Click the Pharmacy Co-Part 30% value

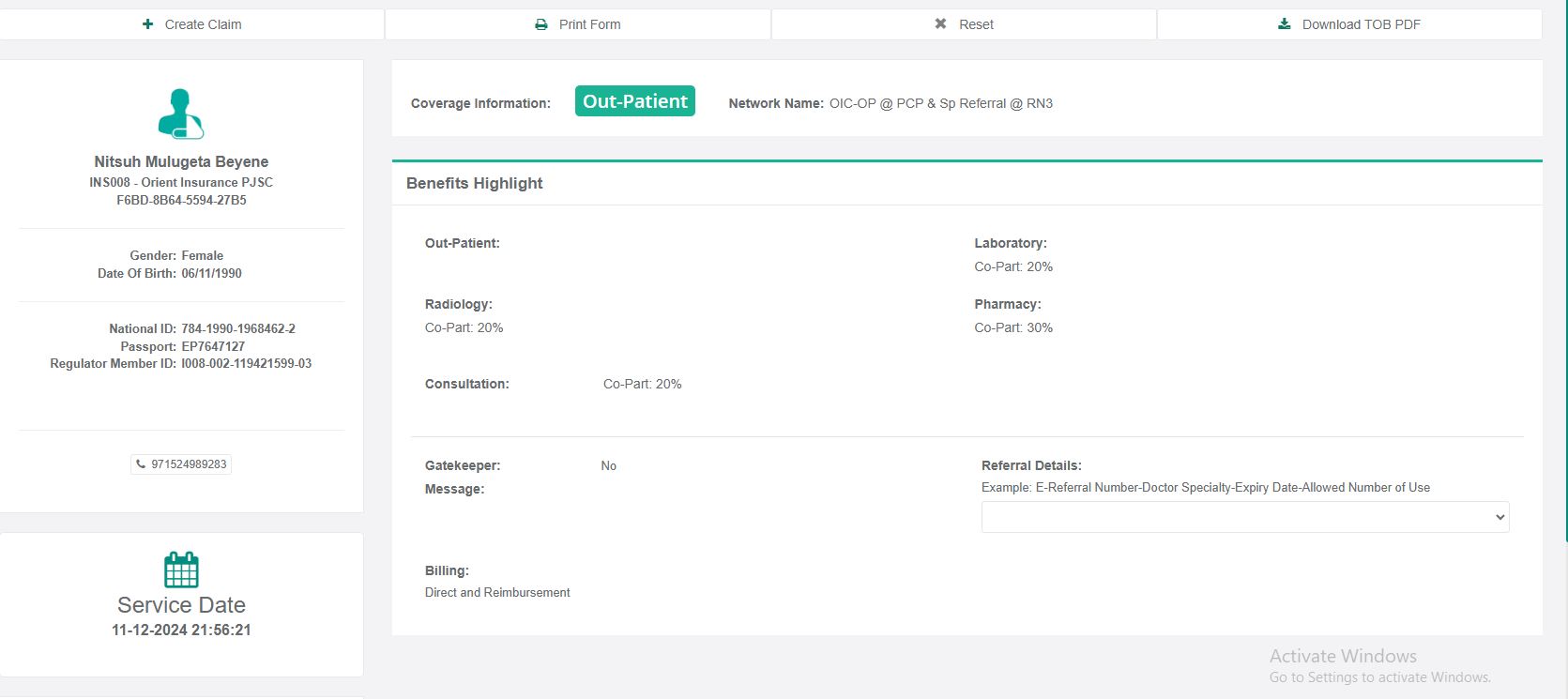click(1012, 327)
